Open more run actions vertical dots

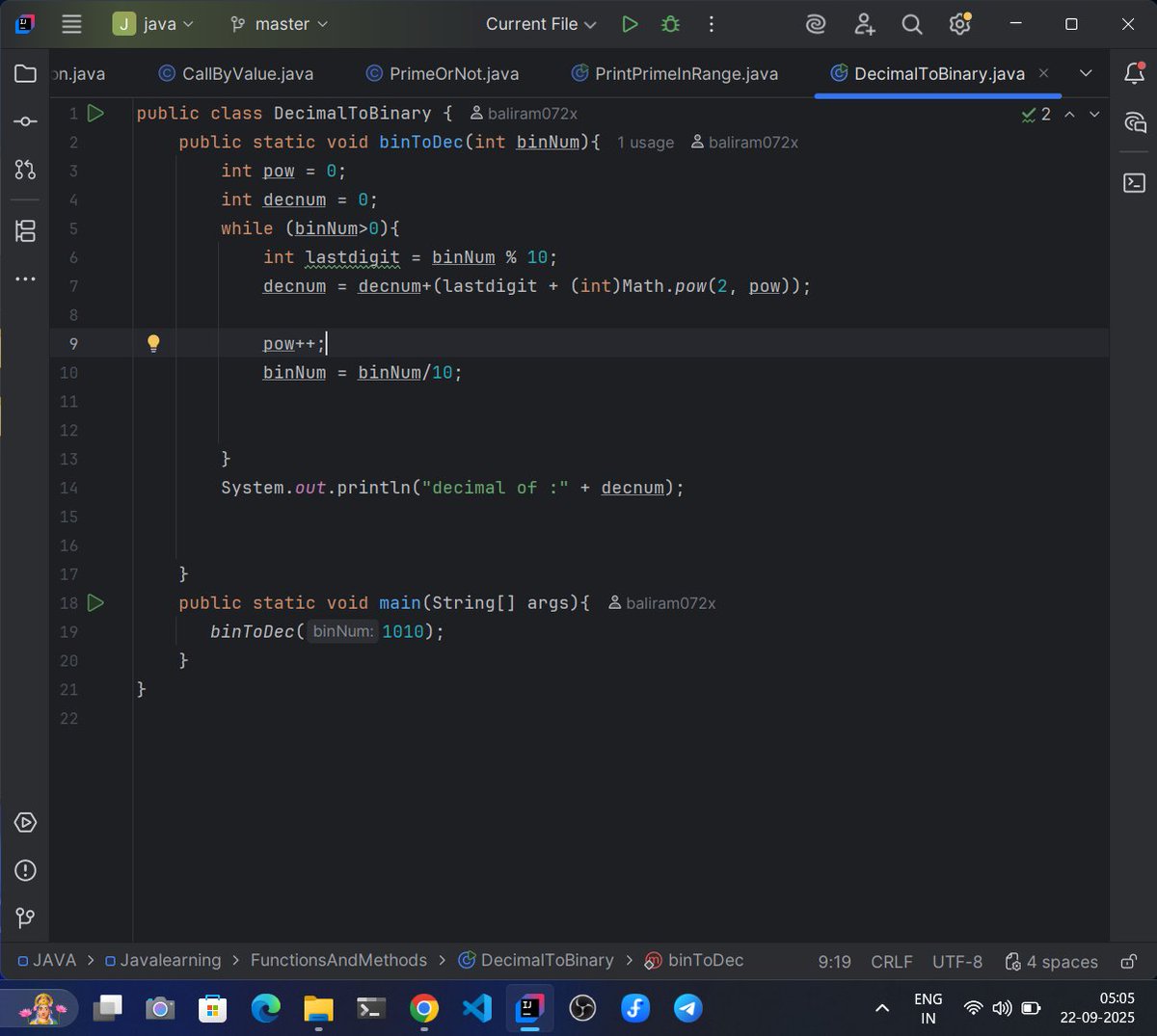[x=712, y=24]
